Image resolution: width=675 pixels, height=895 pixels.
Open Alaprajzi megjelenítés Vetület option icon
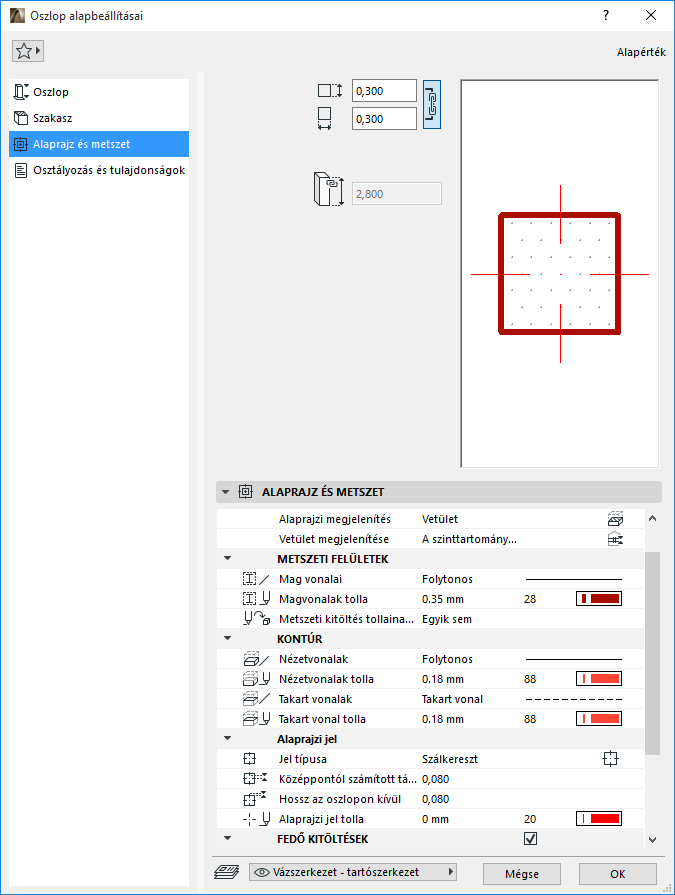coord(615,519)
